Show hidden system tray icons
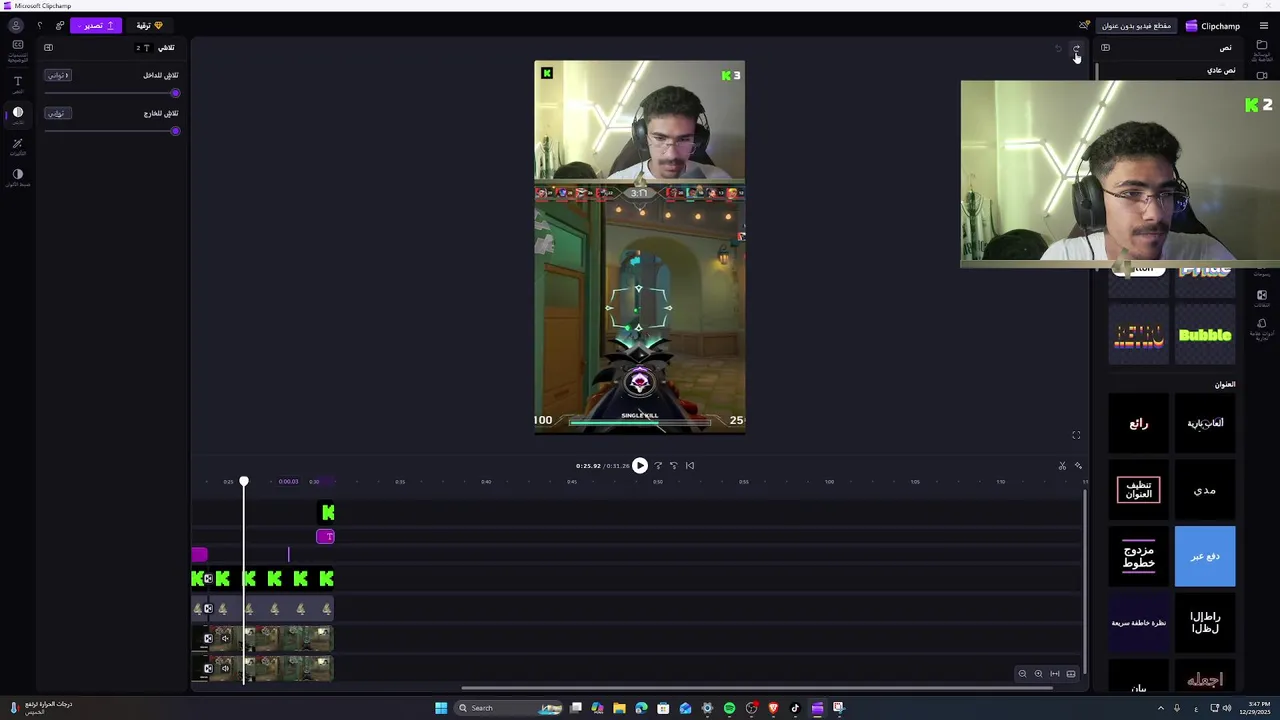Viewport: 1280px width, 720px height. point(1161,708)
